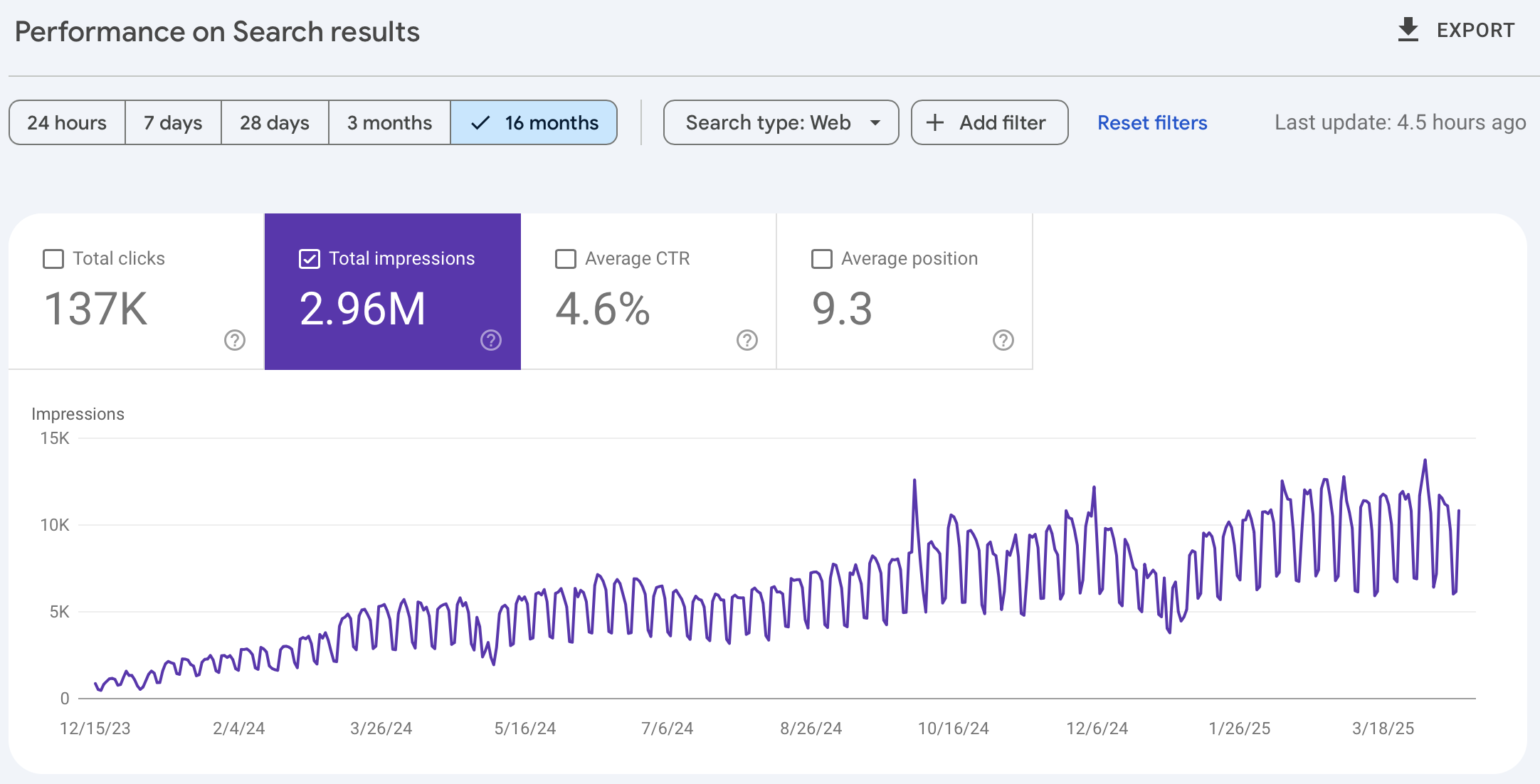The height and width of the screenshot is (784, 1540).
Task: Select the 7 days date range
Action: click(x=173, y=122)
